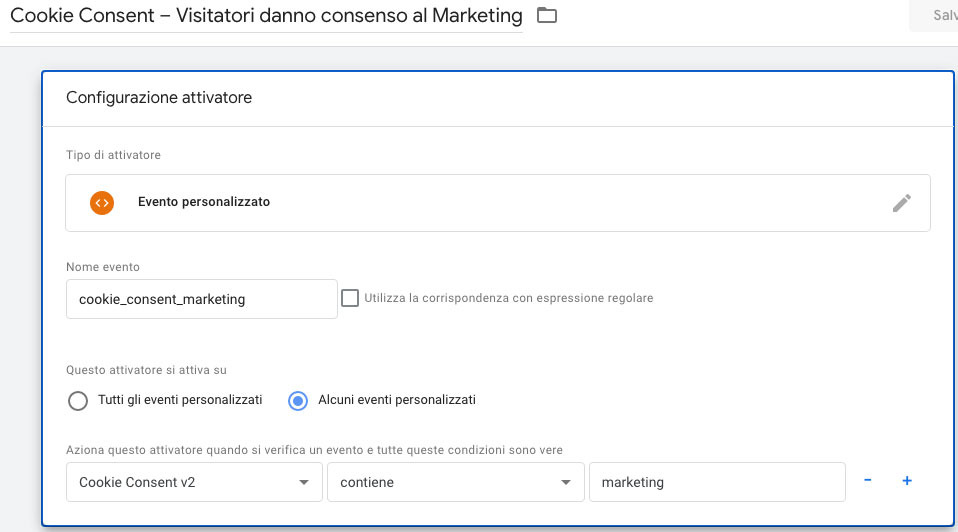The width and height of the screenshot is (958, 532).
Task: Click 'Evento personalizzato' trigger type row
Action: (x=498, y=203)
